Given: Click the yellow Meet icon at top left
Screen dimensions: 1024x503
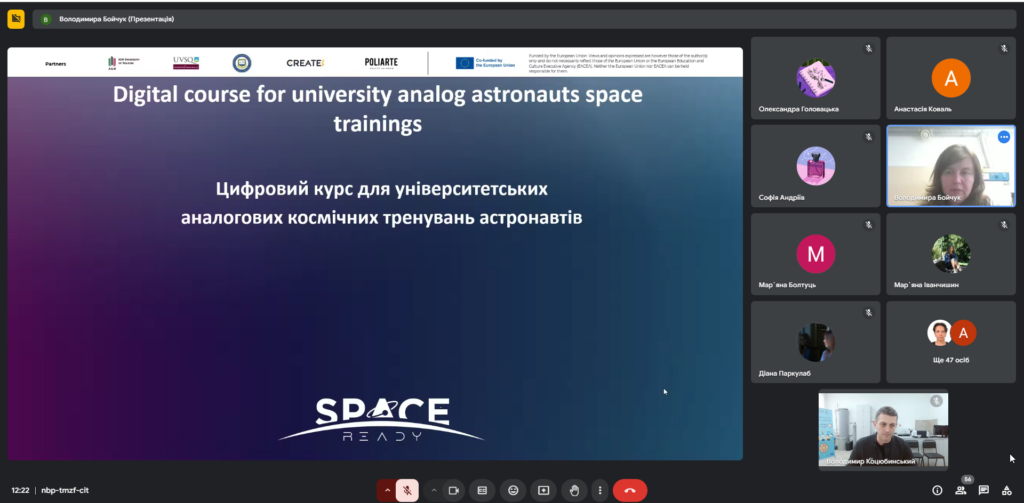Looking at the screenshot, I should pos(16,18).
